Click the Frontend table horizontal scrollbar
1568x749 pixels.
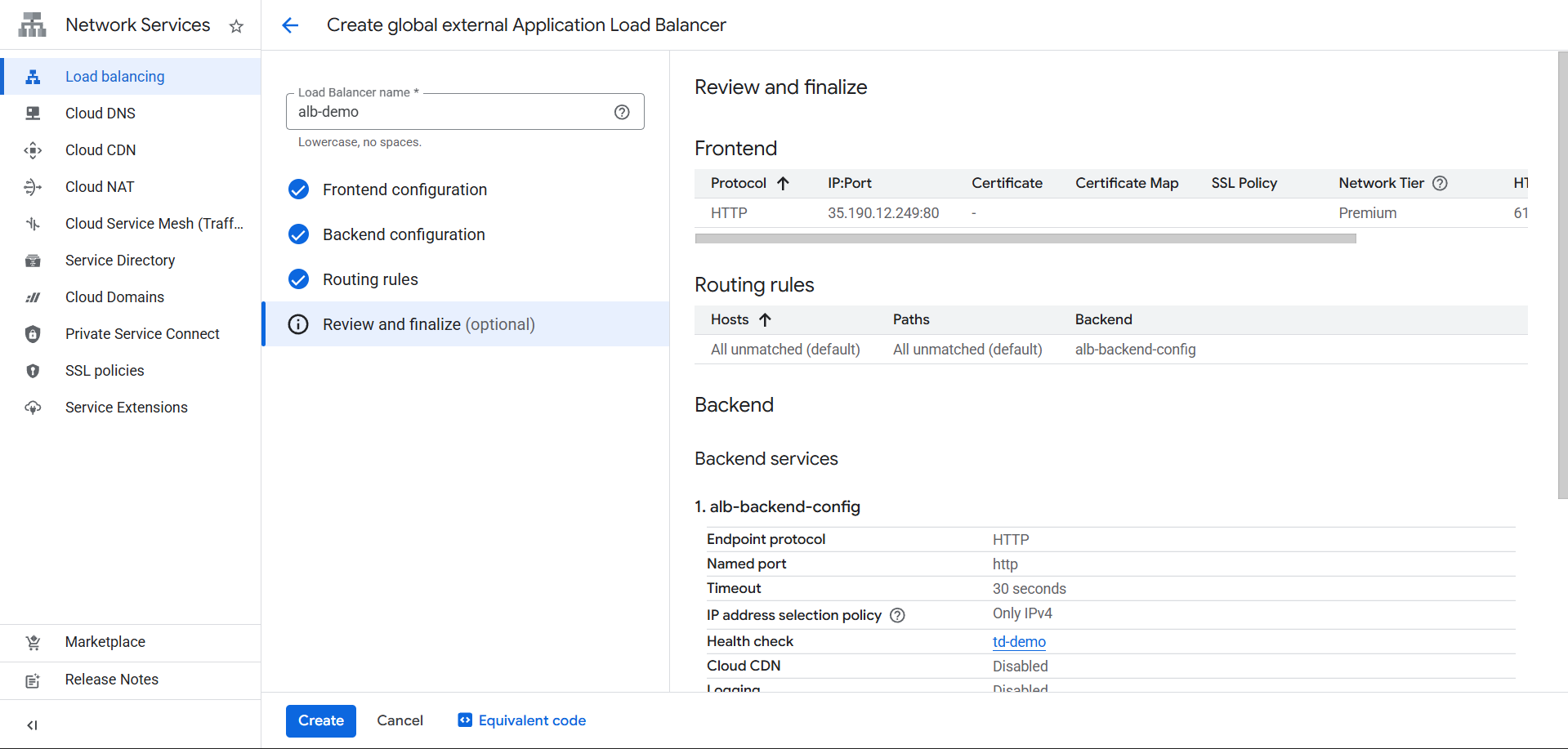pyautogui.click(x=1025, y=239)
